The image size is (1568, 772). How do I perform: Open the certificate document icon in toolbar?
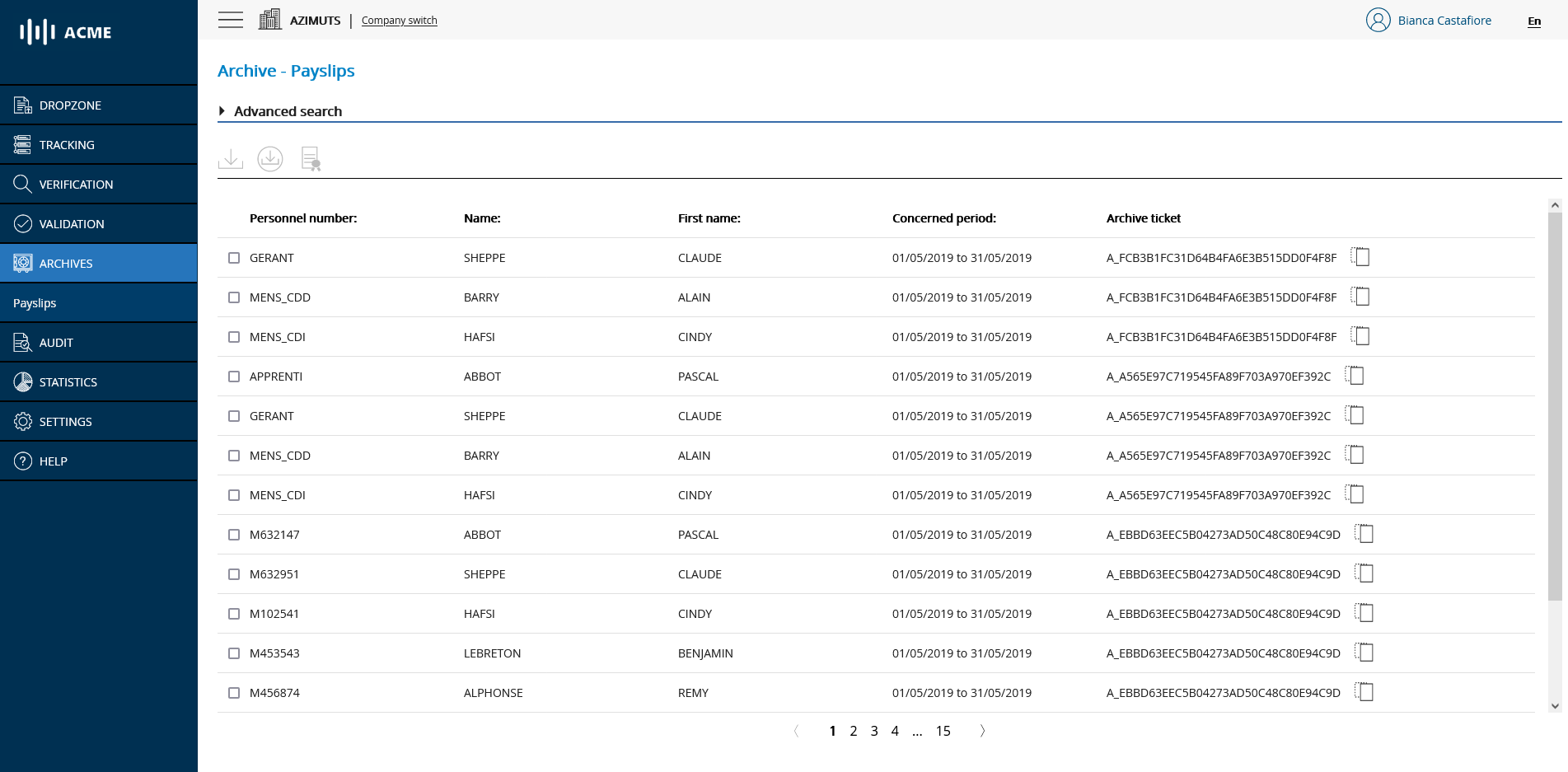[x=310, y=158]
